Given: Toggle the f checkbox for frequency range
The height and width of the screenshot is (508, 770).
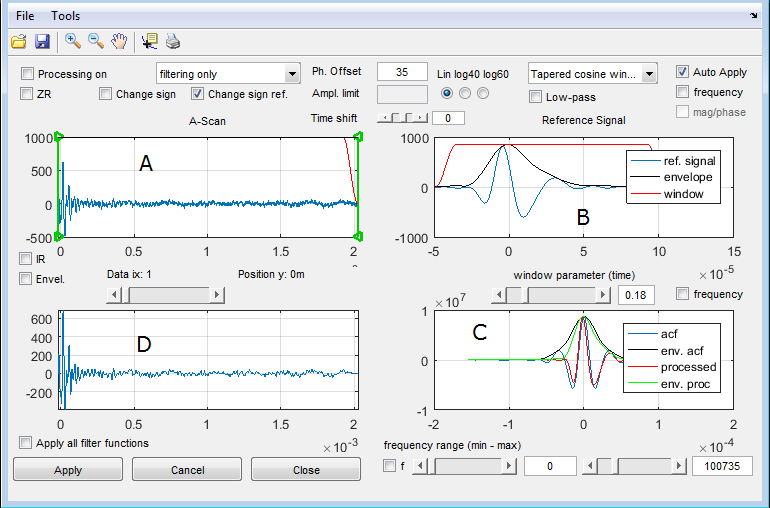Looking at the screenshot, I should pos(389,465).
